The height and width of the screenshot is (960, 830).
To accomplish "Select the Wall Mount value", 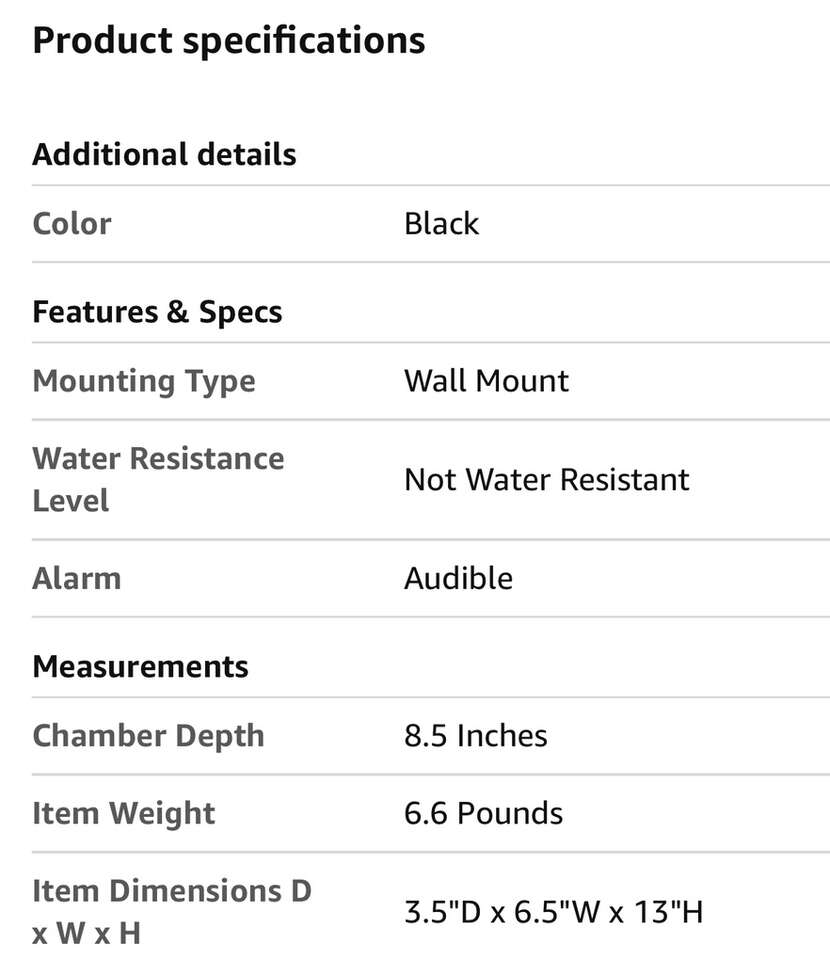I will pos(486,381).
